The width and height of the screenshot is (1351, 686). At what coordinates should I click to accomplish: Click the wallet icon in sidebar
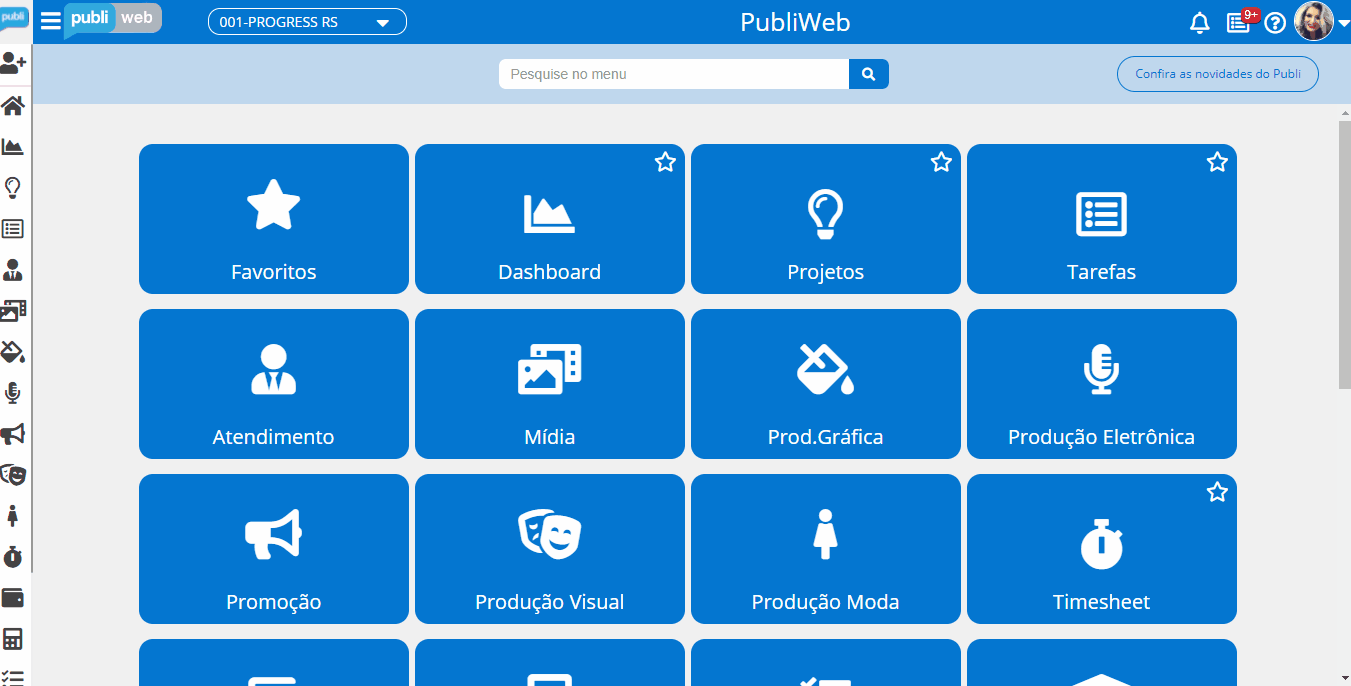[13, 598]
